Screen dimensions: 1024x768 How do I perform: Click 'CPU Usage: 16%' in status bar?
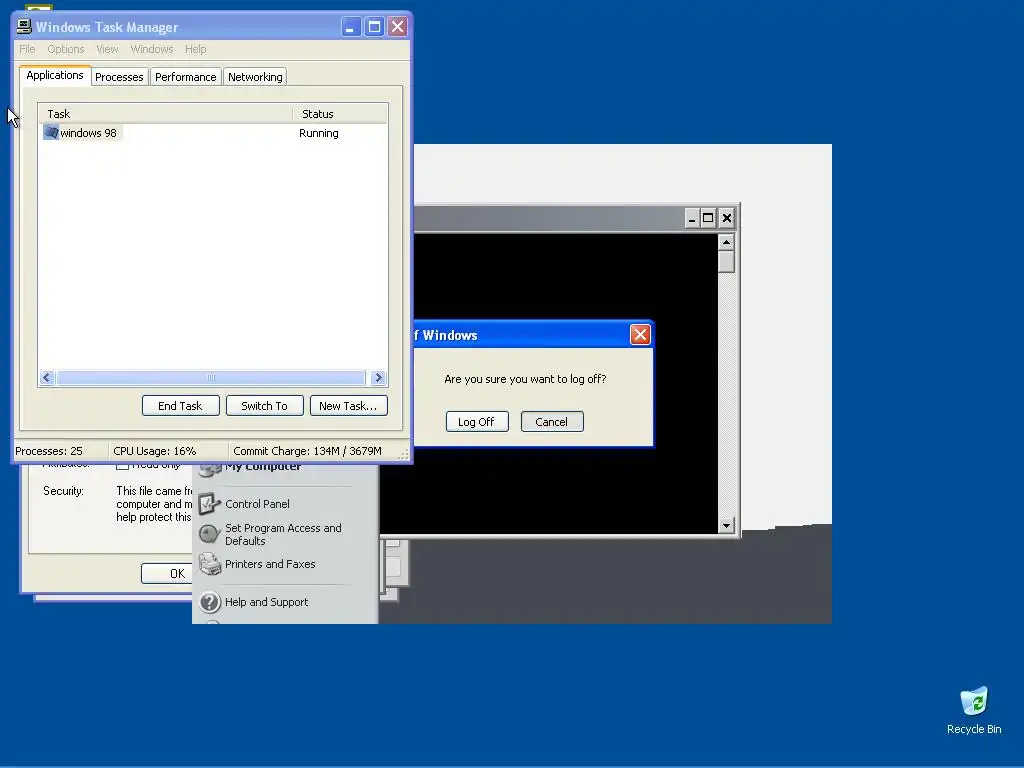[155, 451]
